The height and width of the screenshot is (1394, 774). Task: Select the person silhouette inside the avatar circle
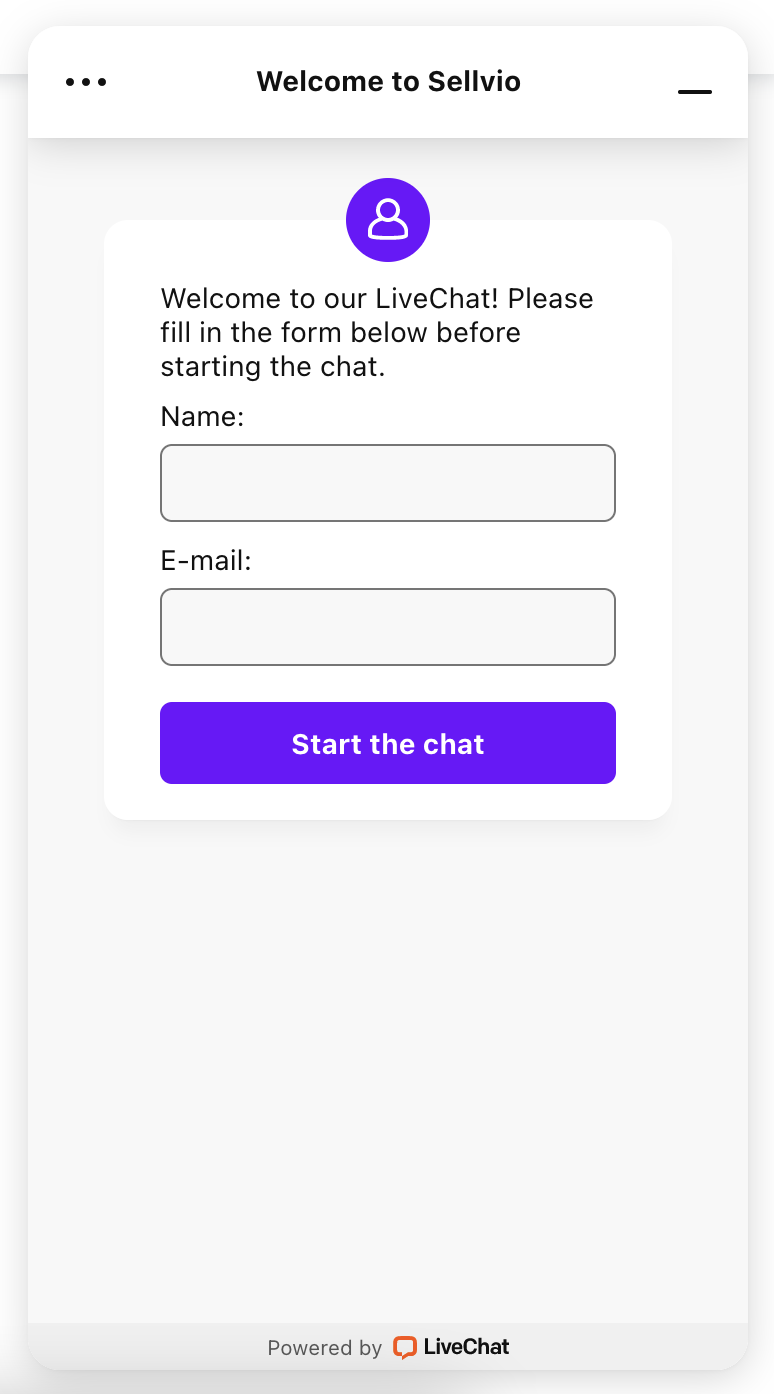pos(388,219)
